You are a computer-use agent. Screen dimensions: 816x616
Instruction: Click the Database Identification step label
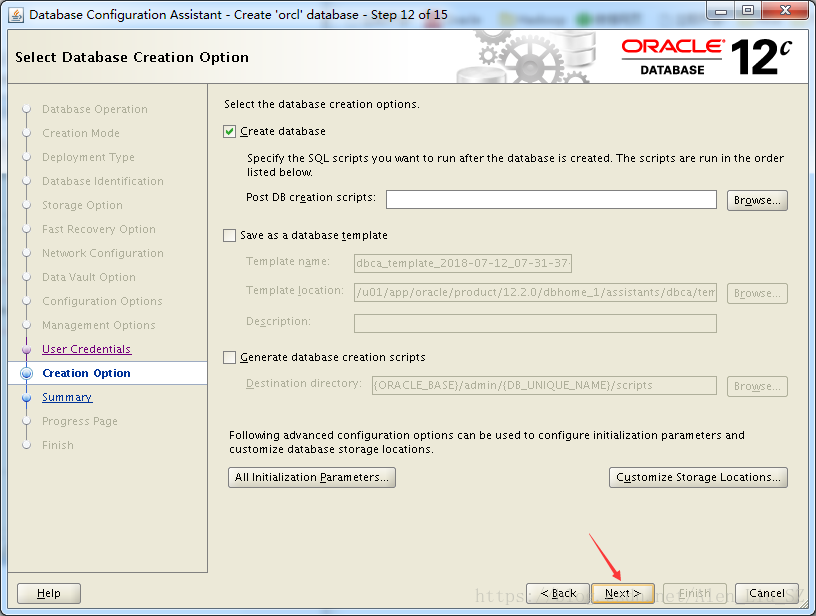[x=103, y=181]
